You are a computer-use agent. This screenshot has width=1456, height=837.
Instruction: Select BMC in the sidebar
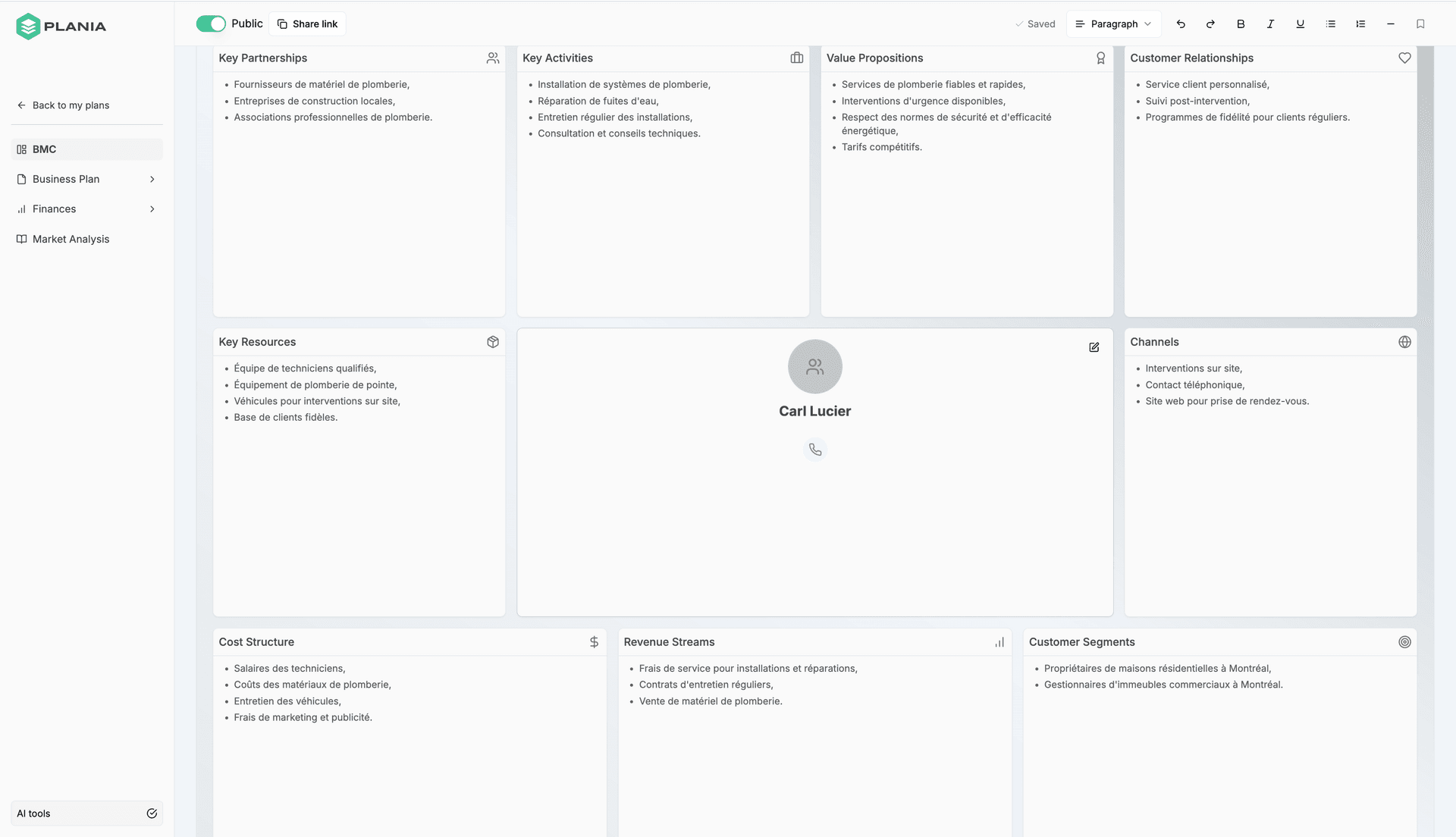tap(43, 149)
